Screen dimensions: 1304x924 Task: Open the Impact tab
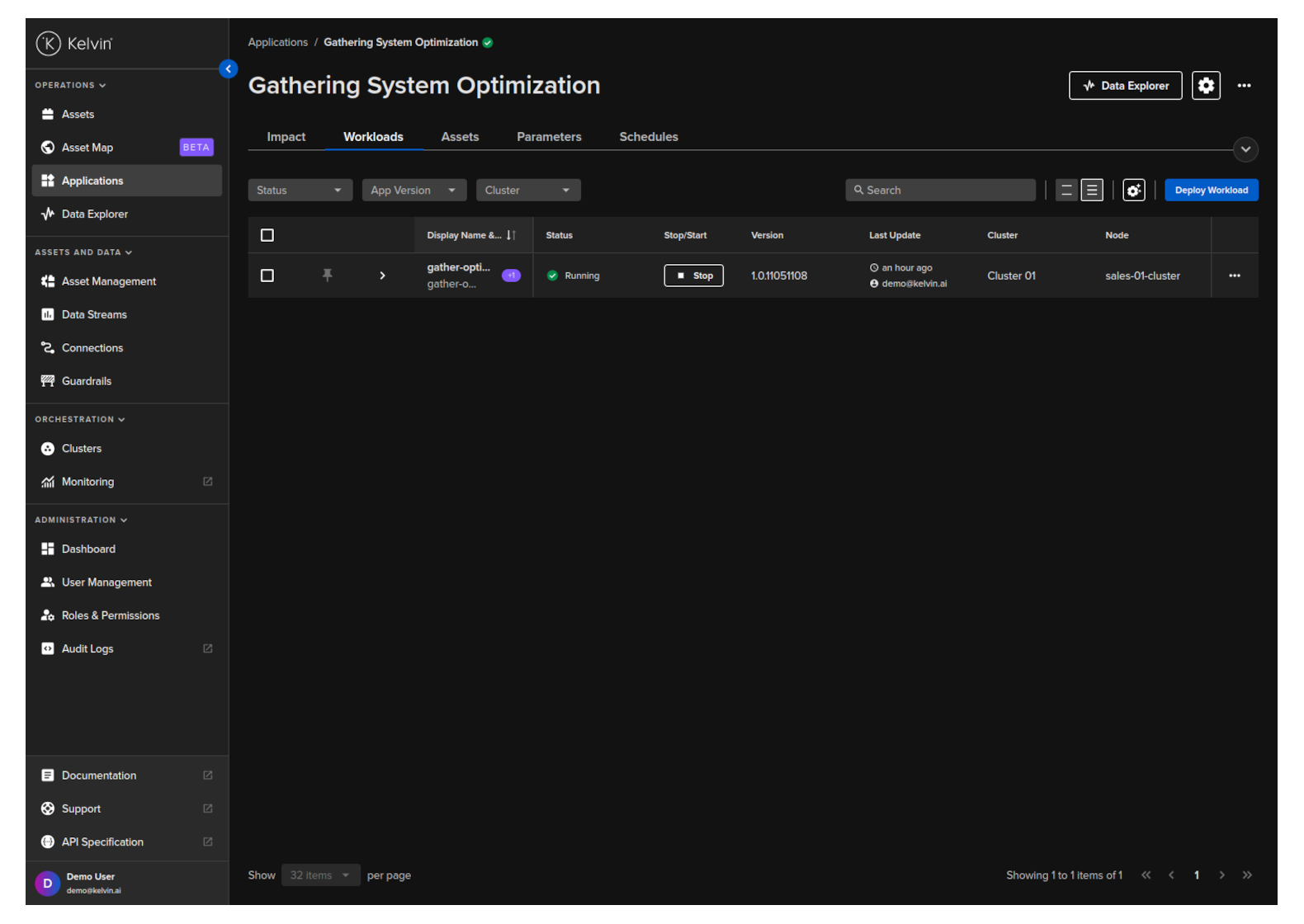pyautogui.click(x=286, y=137)
